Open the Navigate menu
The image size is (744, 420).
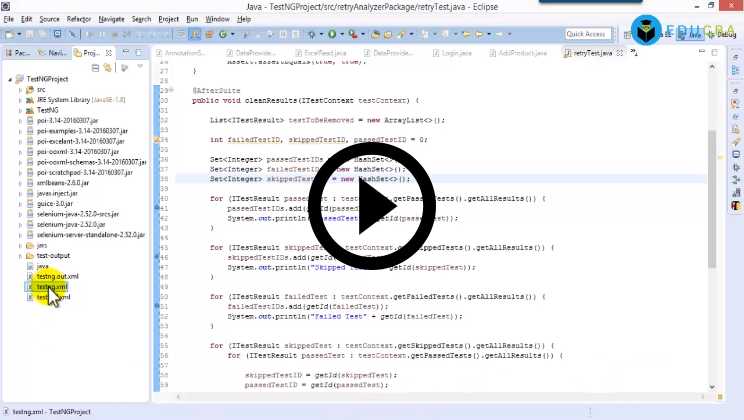(111, 19)
